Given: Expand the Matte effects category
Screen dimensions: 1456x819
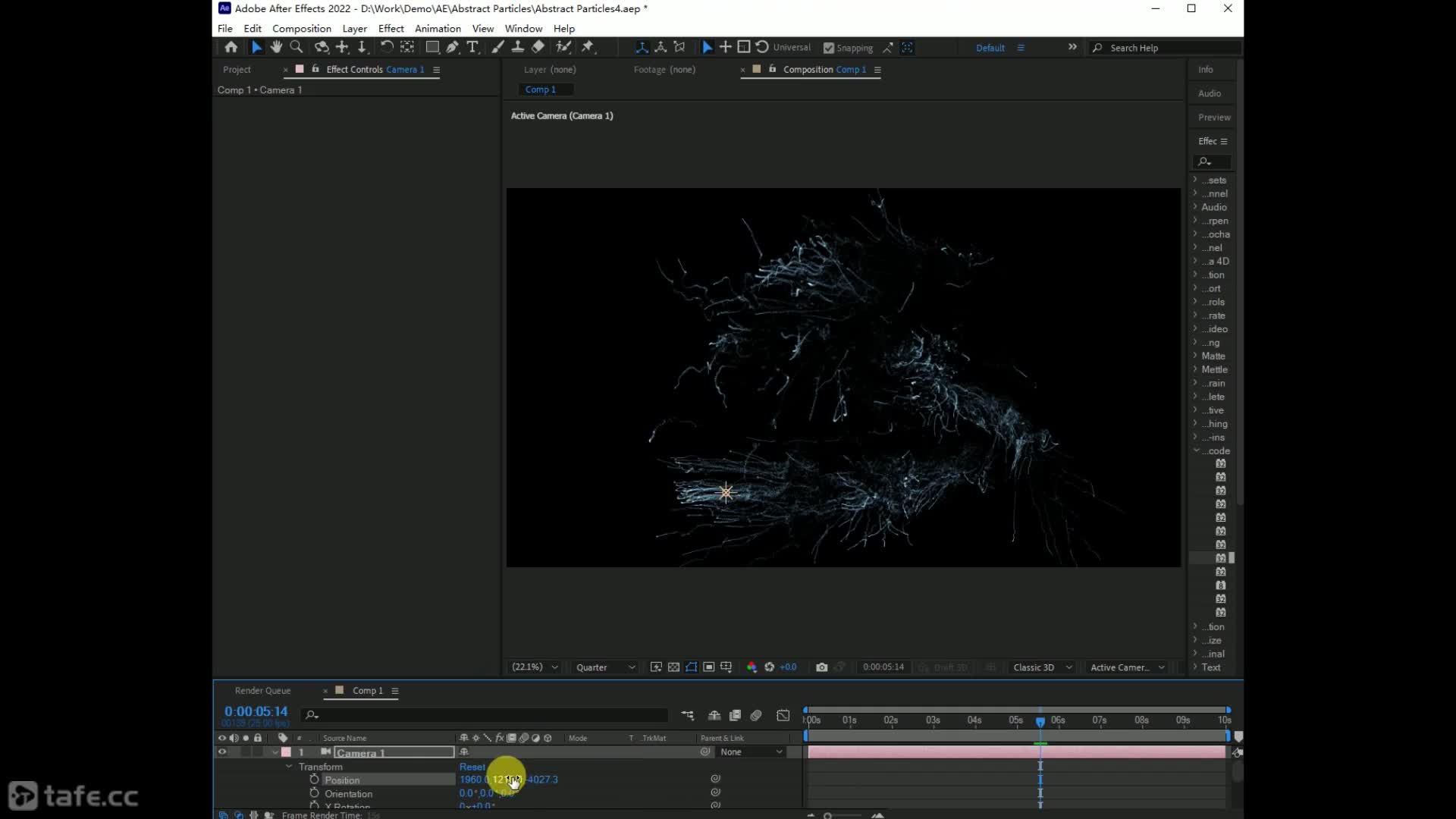Looking at the screenshot, I should 1195,356.
